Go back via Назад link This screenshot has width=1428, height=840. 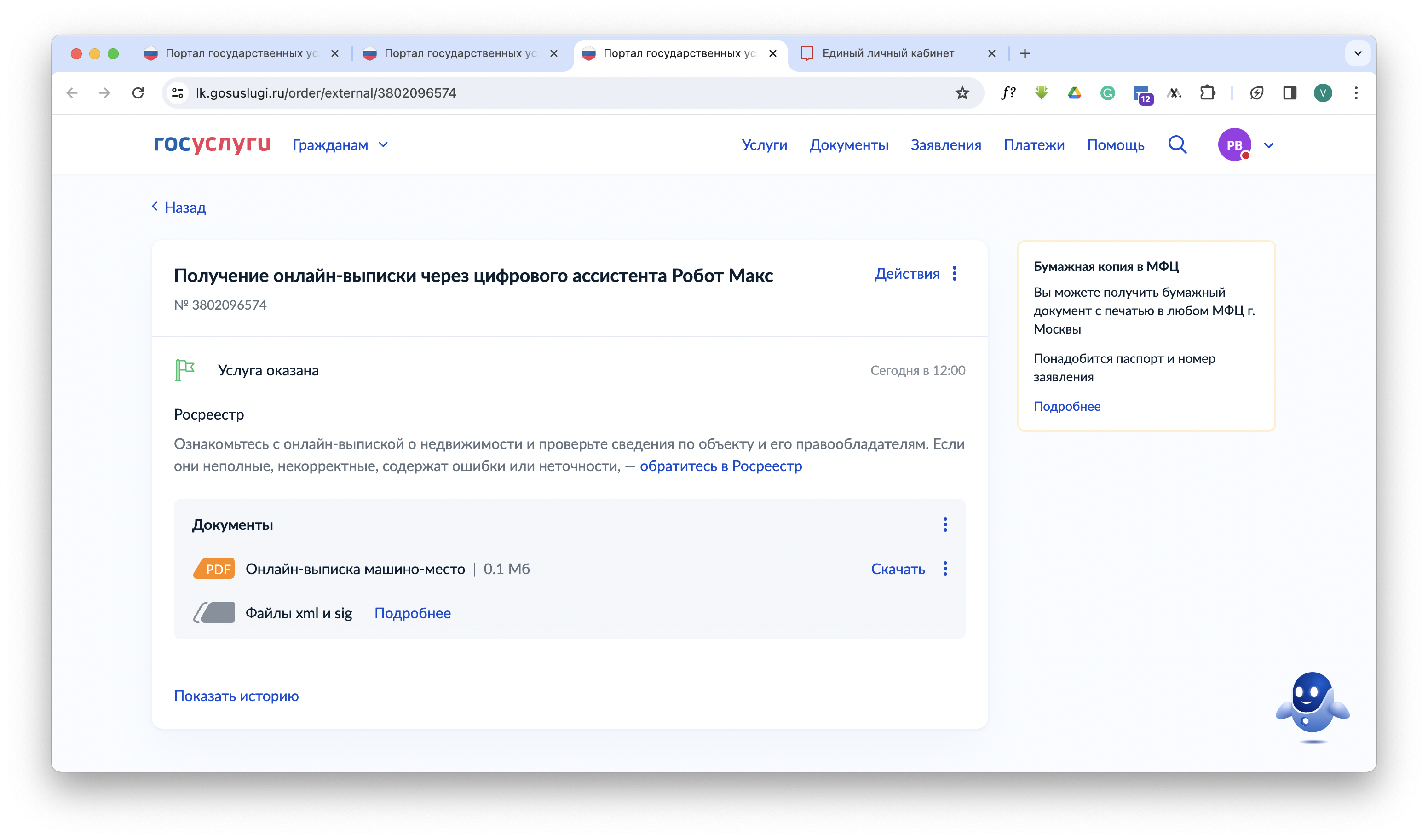pos(178,207)
